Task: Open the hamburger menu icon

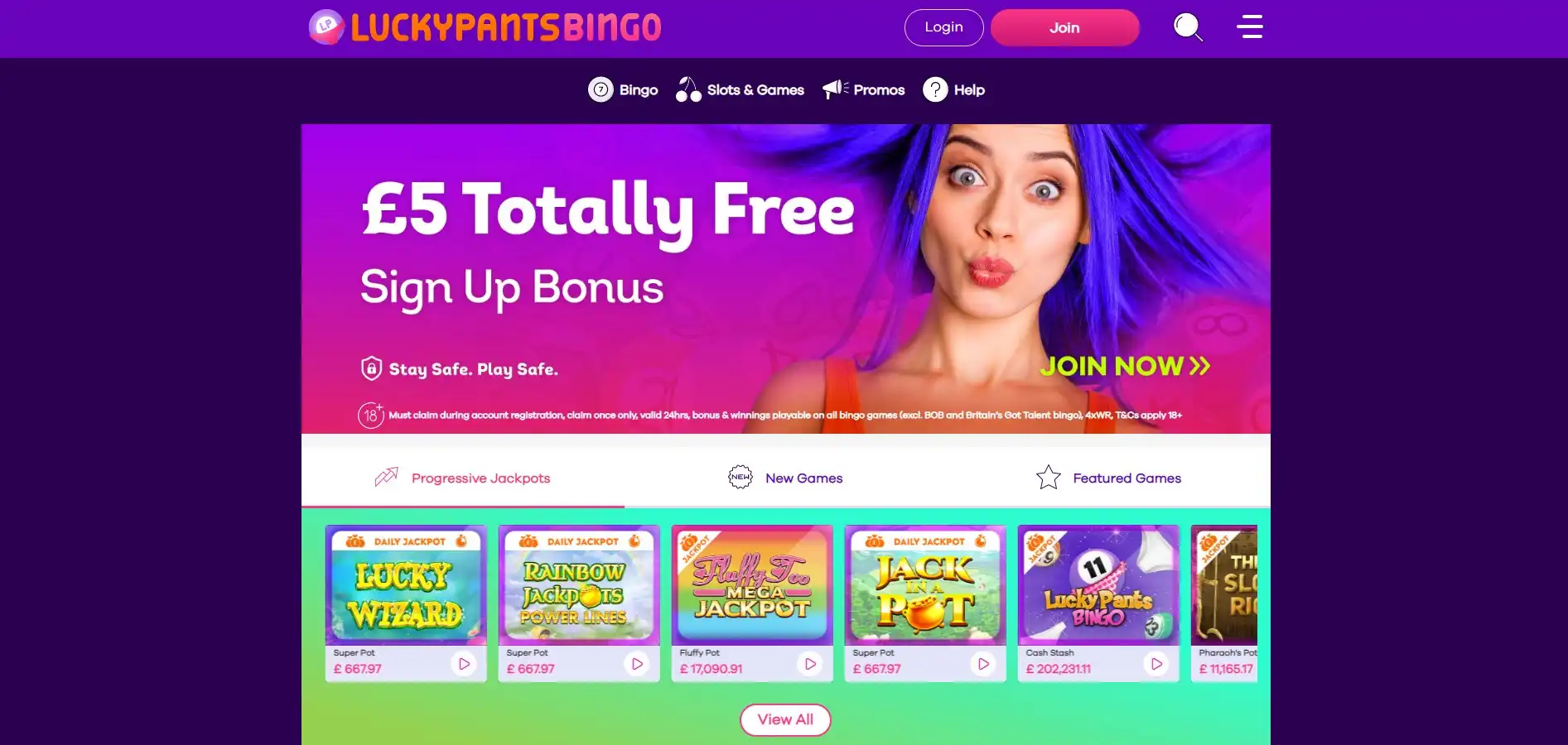Action: click(x=1249, y=26)
